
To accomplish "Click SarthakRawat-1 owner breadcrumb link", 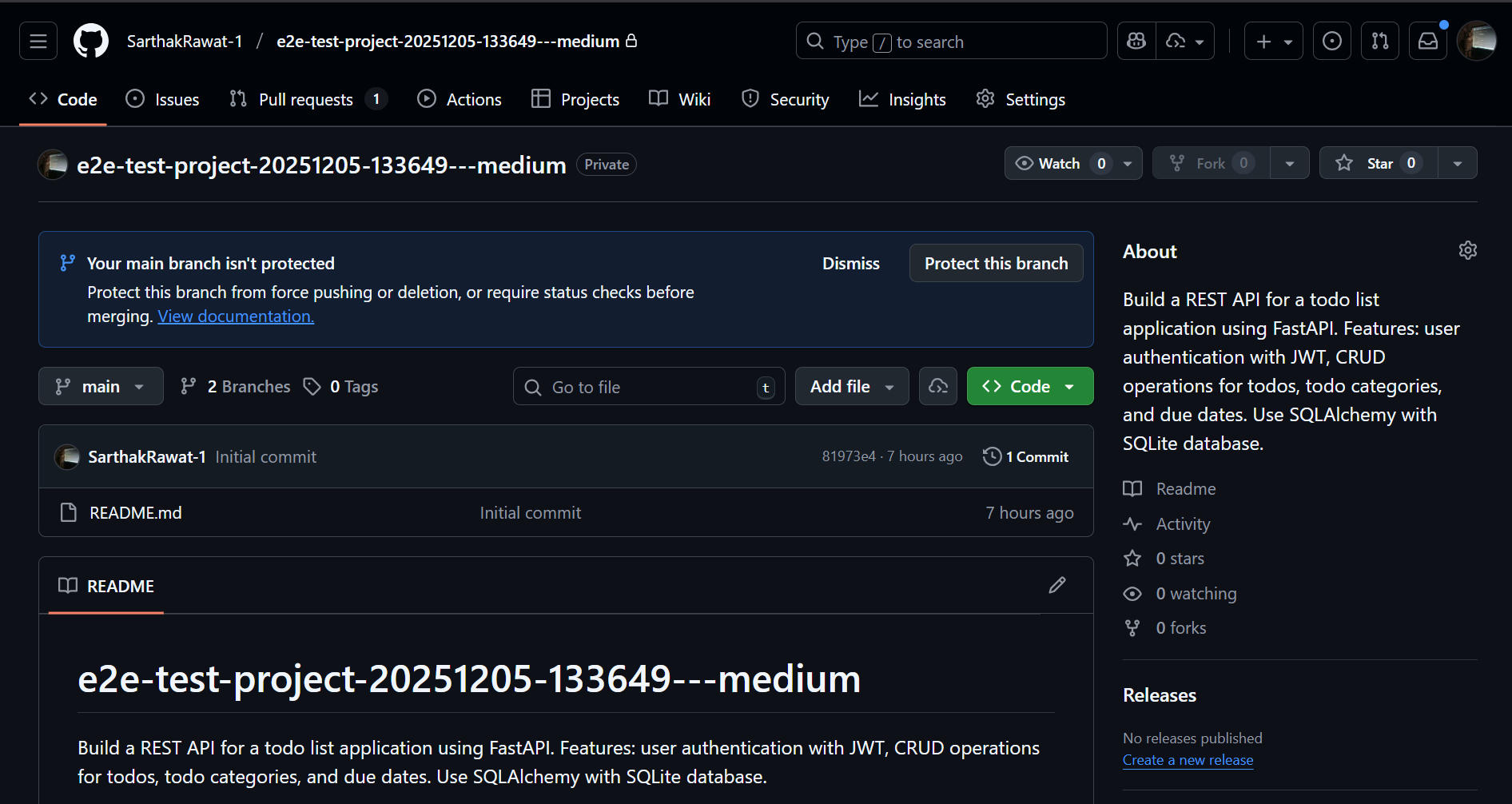I will 185,42.
